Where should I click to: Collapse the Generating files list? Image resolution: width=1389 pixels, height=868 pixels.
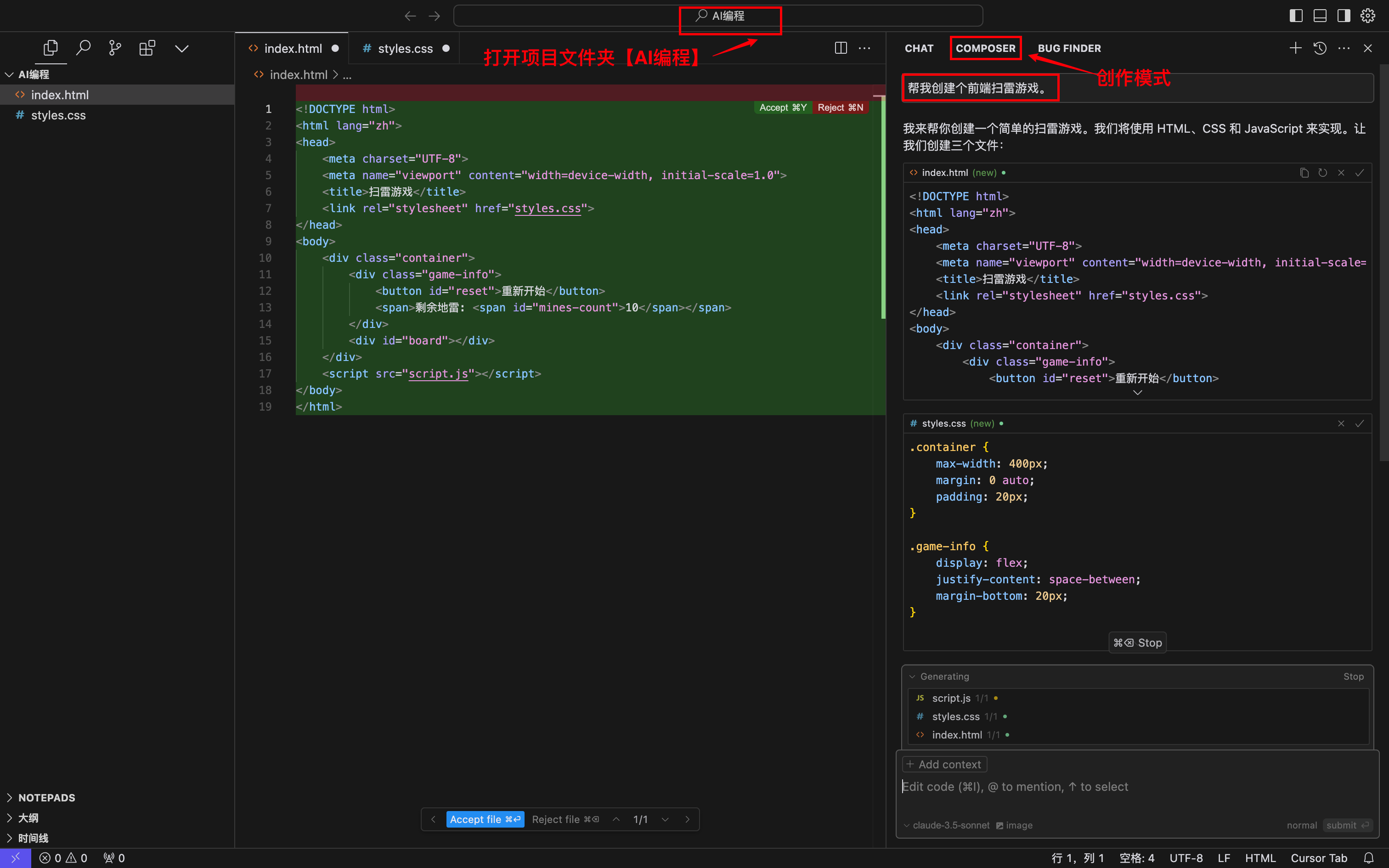tap(913, 676)
